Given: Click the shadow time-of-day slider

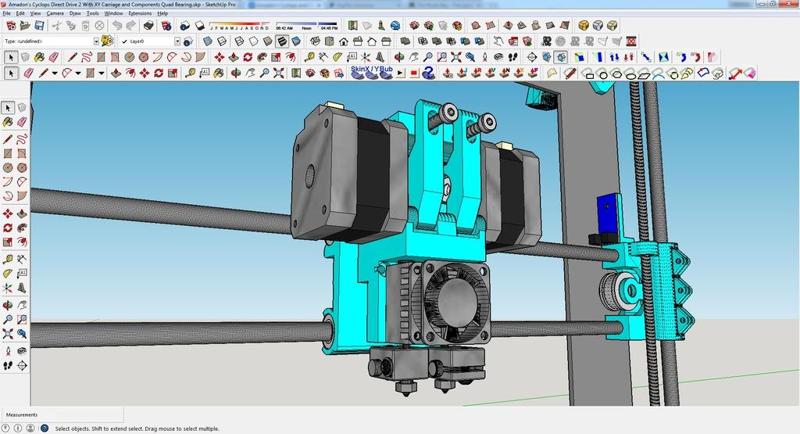Looking at the screenshot, I should pyautogui.click(x=307, y=25).
